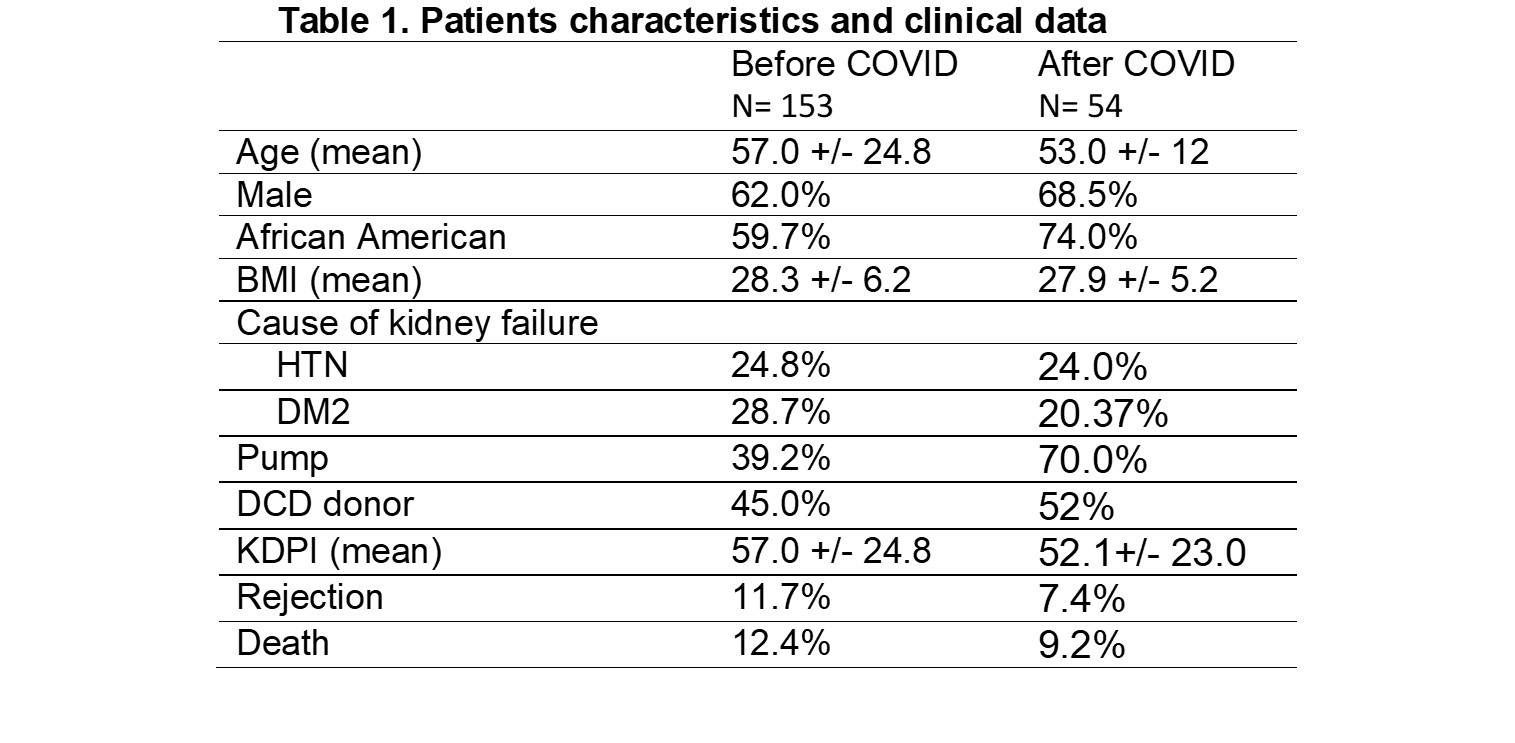Click the "DM2" row label

point(314,412)
